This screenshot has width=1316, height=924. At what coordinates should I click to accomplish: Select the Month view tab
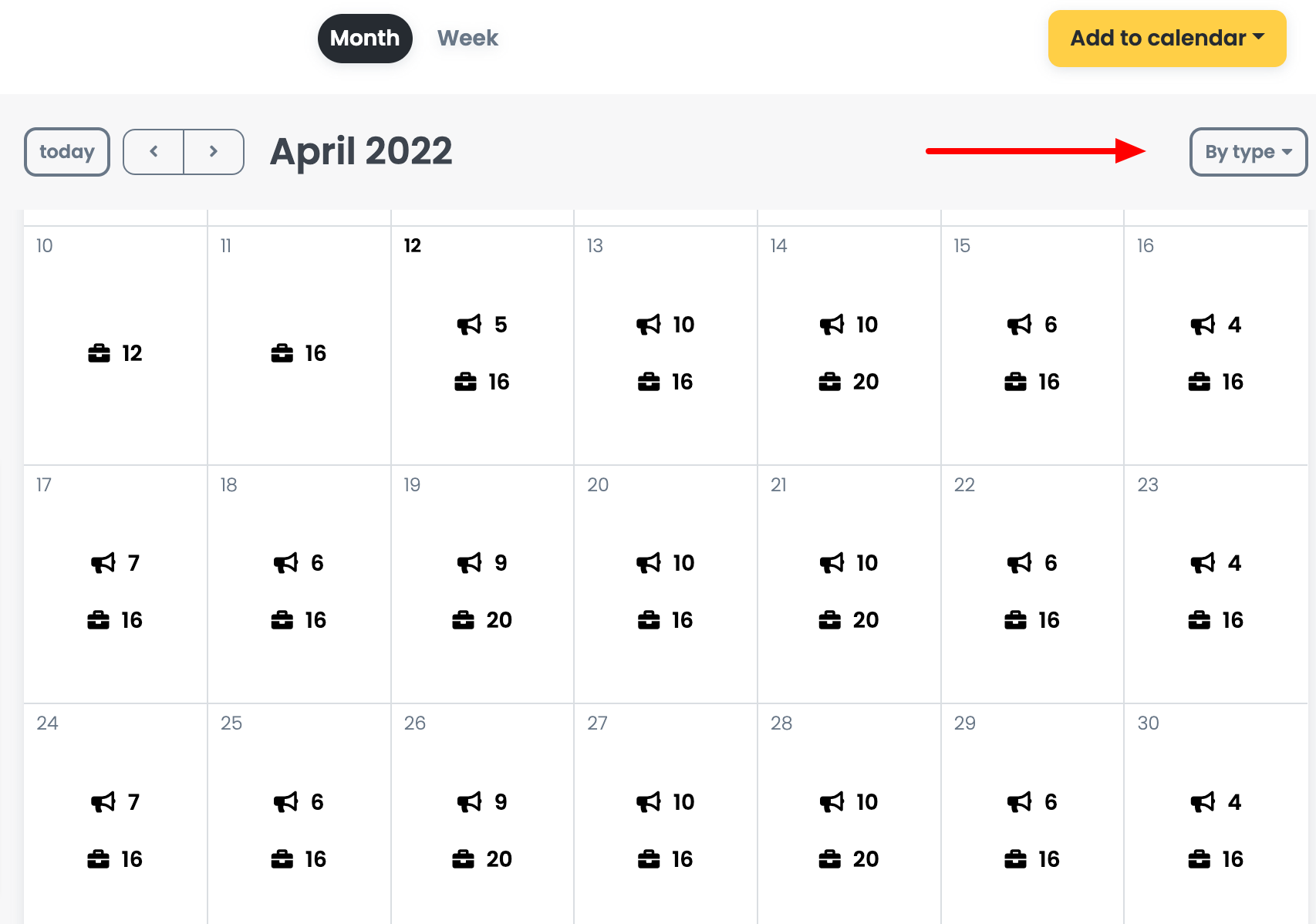click(365, 39)
